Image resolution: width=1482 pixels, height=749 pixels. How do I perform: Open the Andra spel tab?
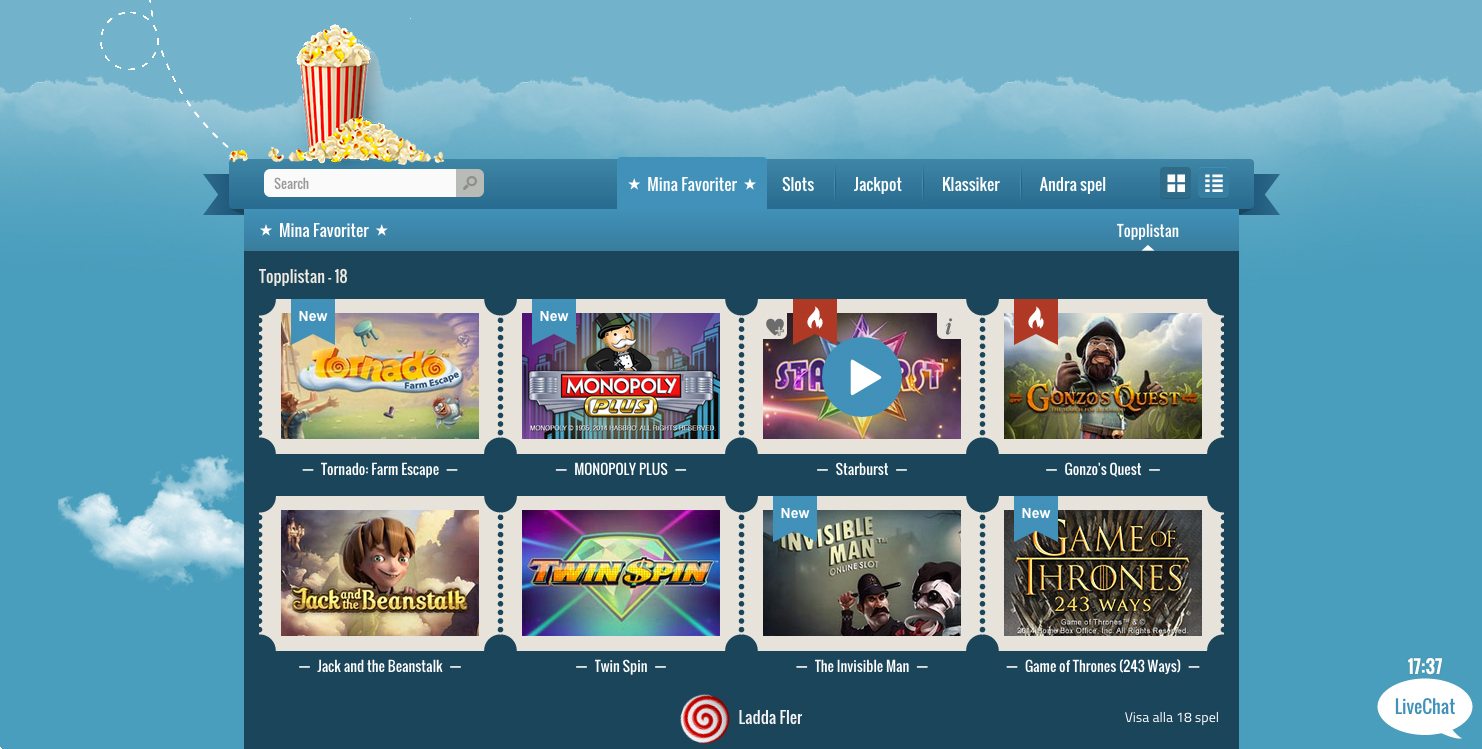[x=1073, y=184]
